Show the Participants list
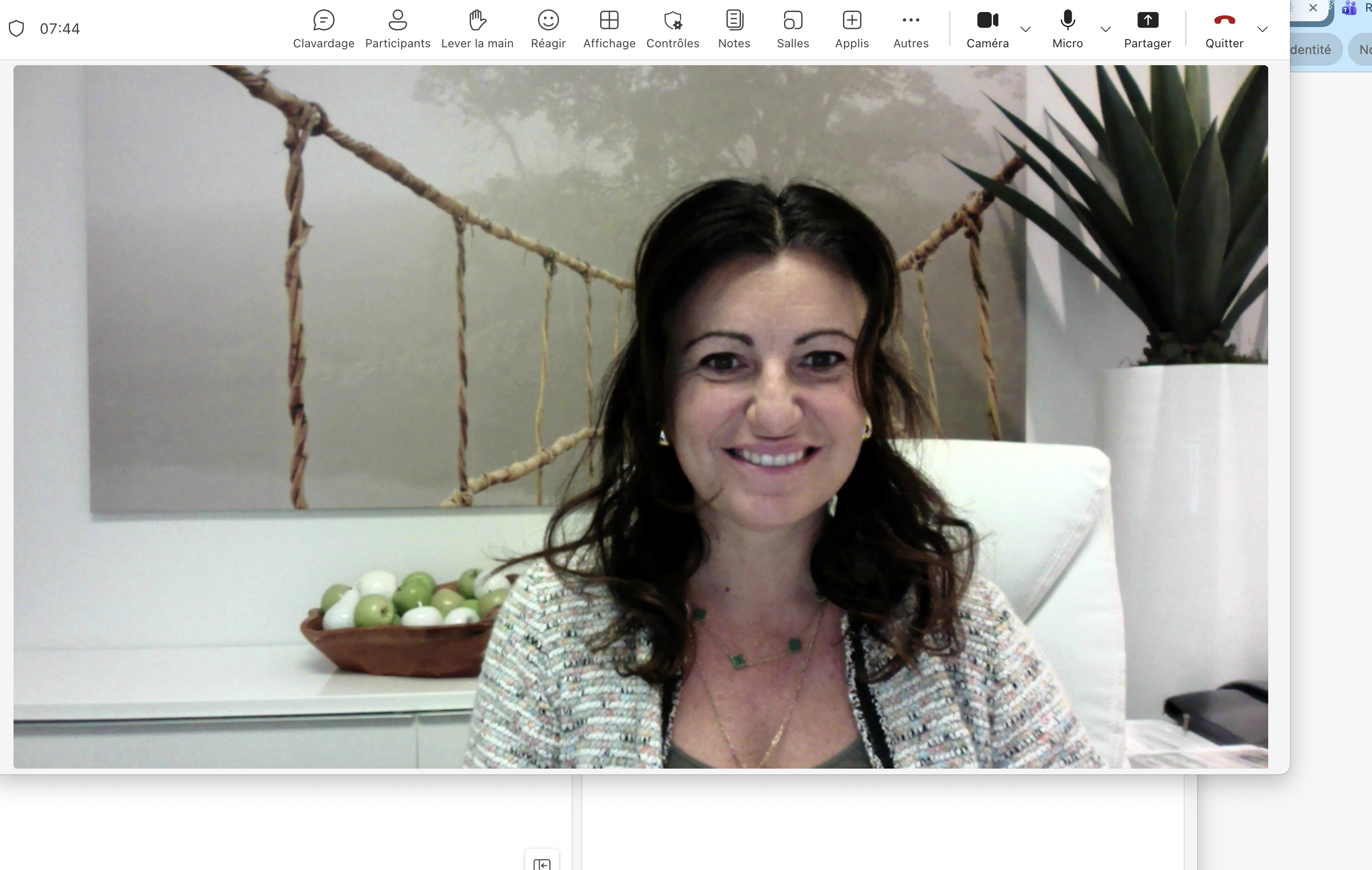The height and width of the screenshot is (870, 1372). coord(398,29)
